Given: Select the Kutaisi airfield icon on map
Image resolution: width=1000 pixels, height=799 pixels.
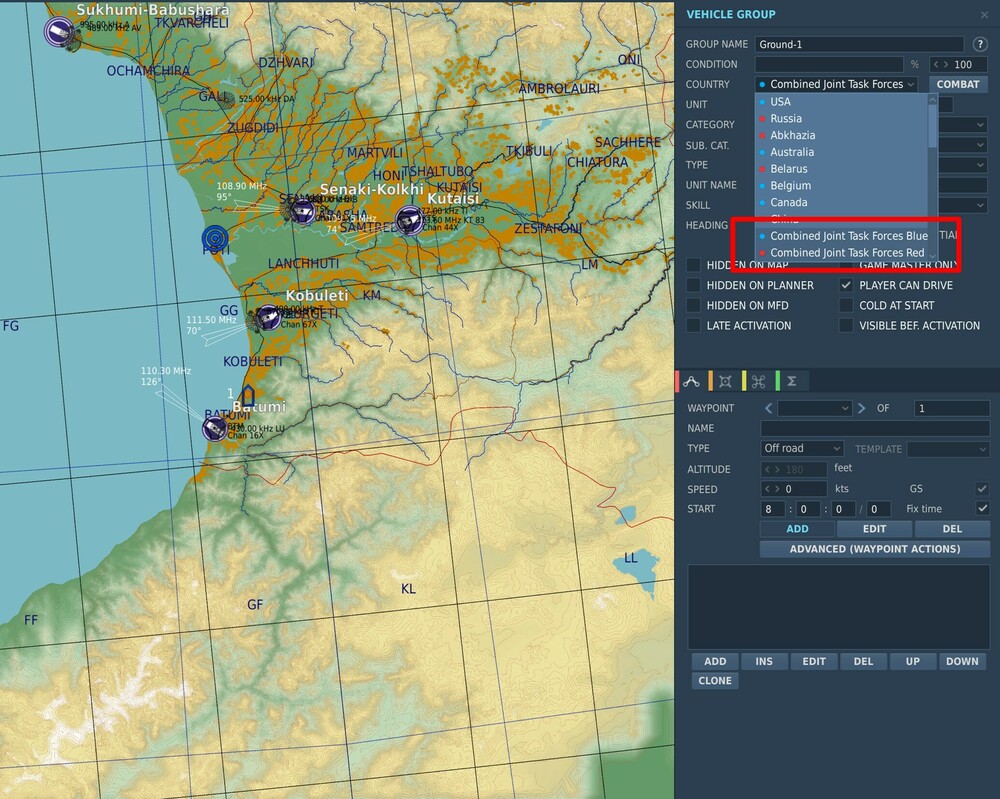Looking at the screenshot, I should click(x=409, y=220).
